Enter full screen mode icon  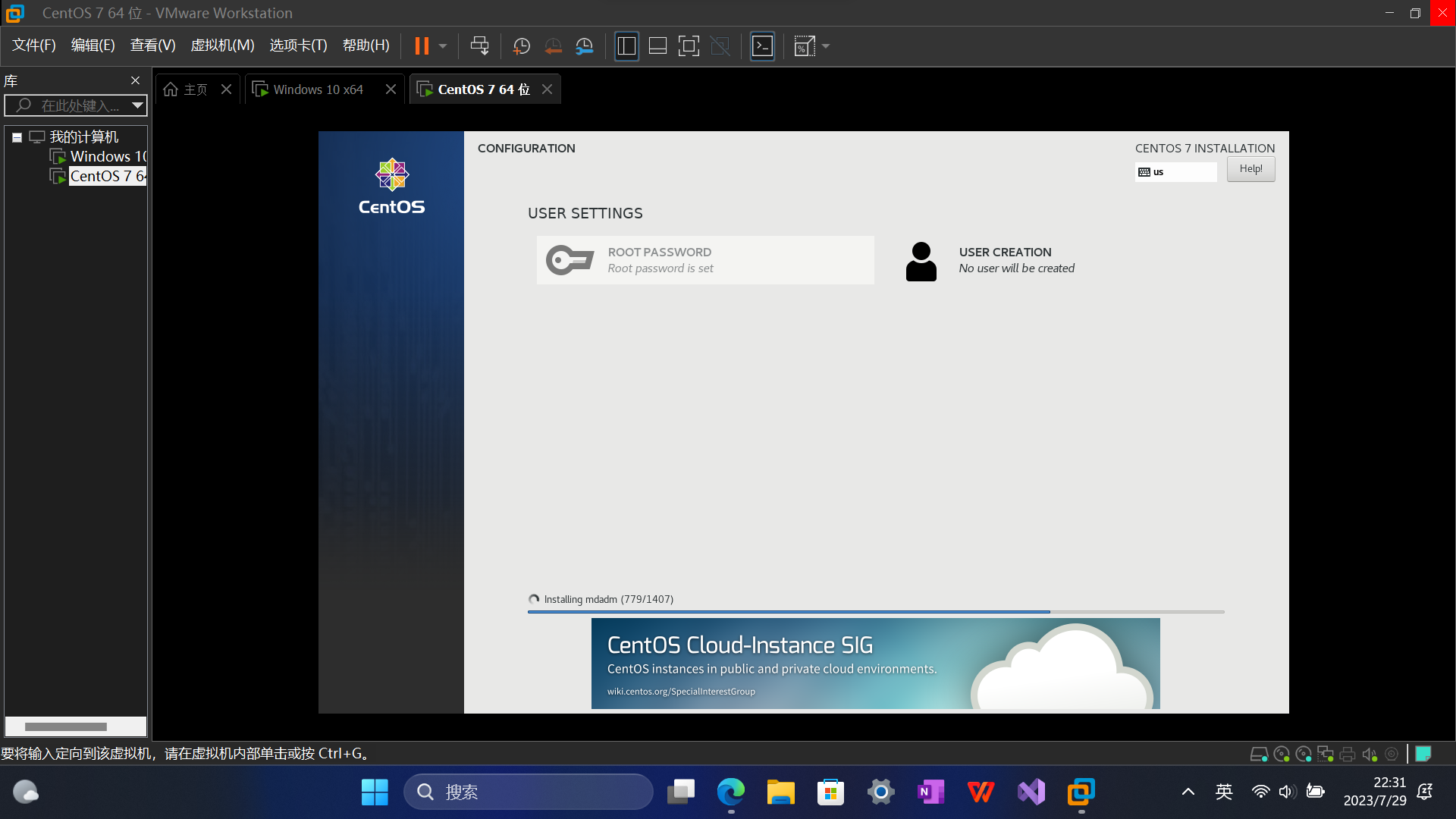(688, 46)
